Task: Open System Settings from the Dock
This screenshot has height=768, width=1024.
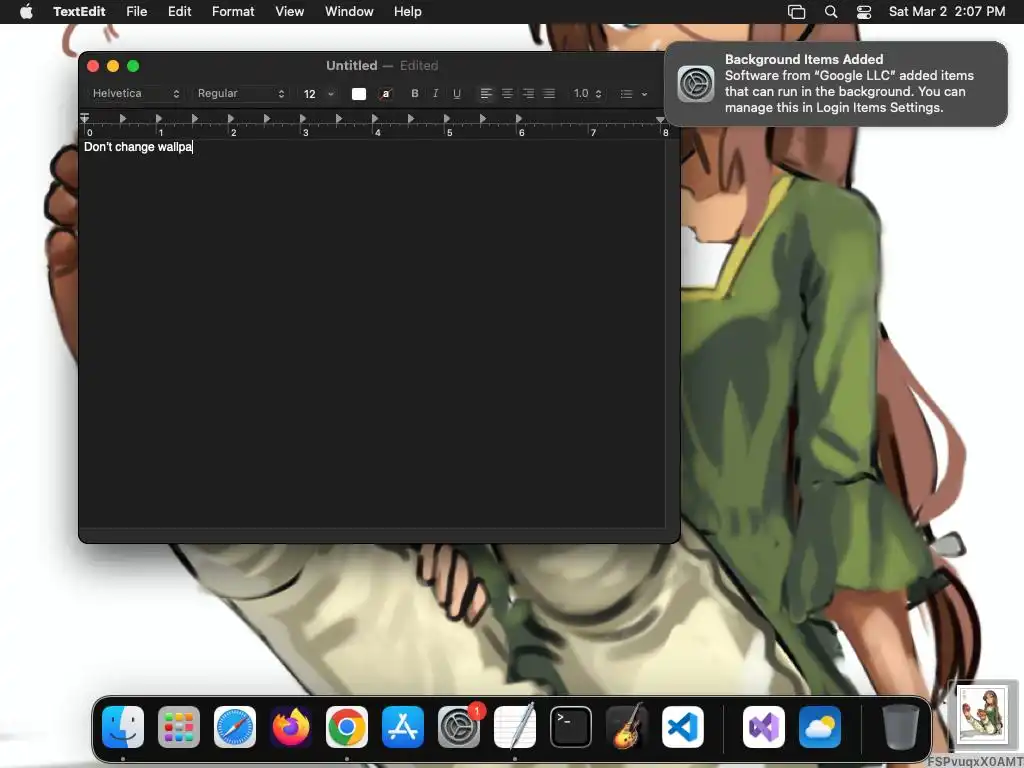Action: click(x=459, y=727)
